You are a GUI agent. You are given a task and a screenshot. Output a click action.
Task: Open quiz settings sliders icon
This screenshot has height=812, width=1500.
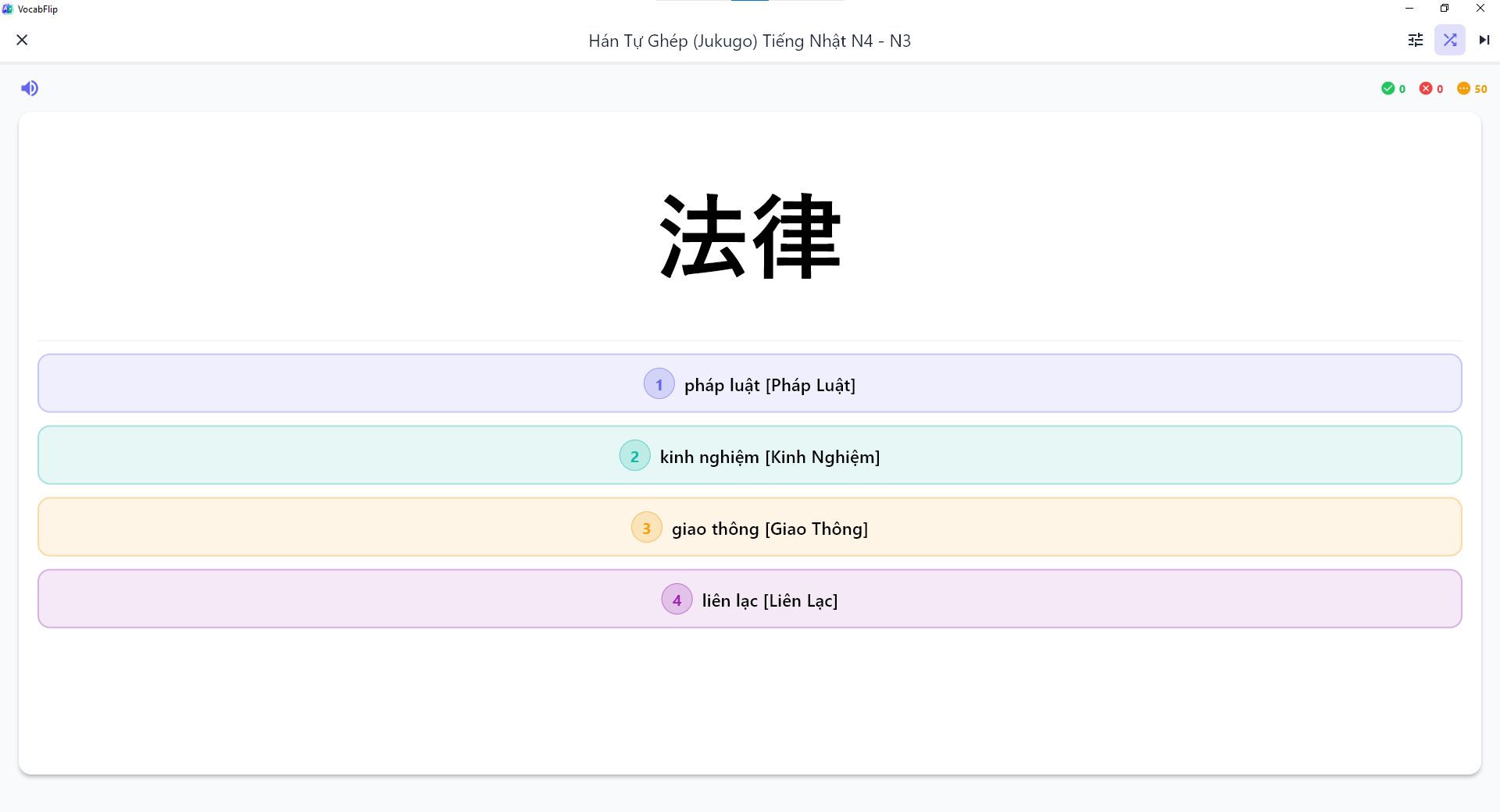point(1416,40)
